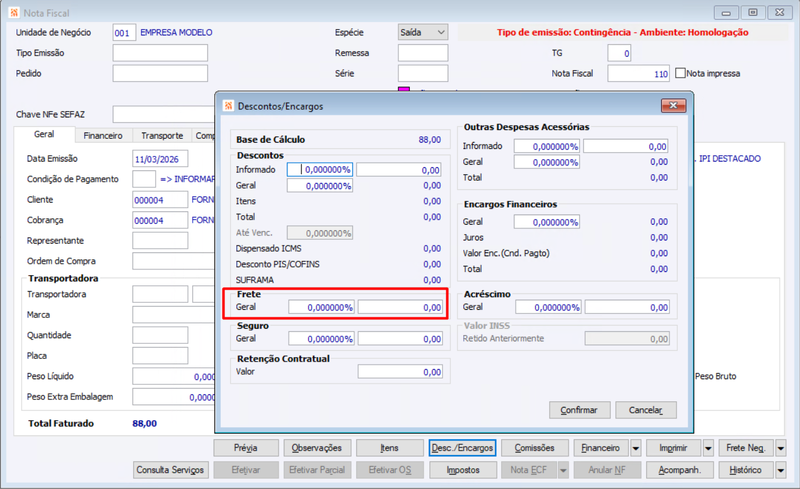Viewport: 800px width, 489px height.
Task: Click the Retenção Contratual Valor field
Action: pos(401,372)
